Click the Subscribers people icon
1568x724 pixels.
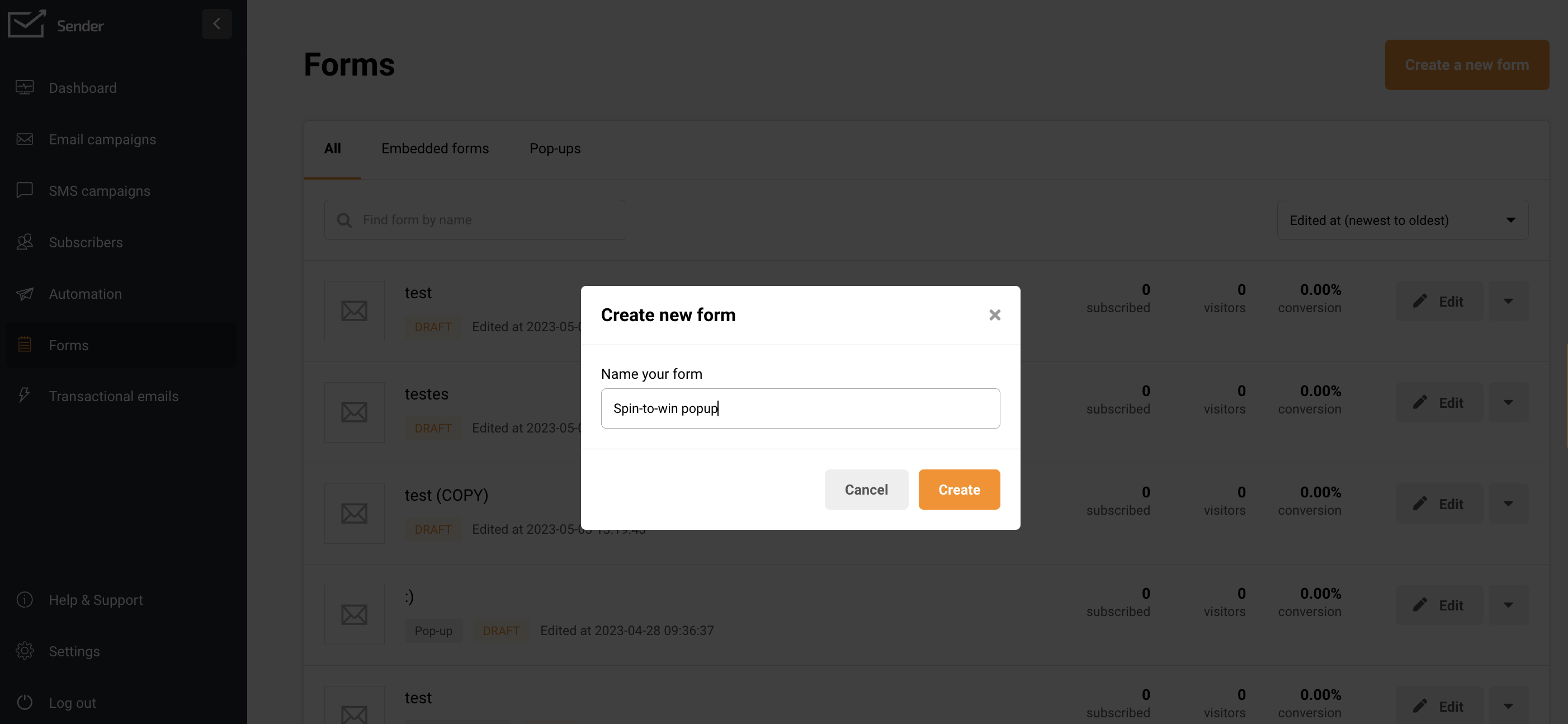click(25, 242)
